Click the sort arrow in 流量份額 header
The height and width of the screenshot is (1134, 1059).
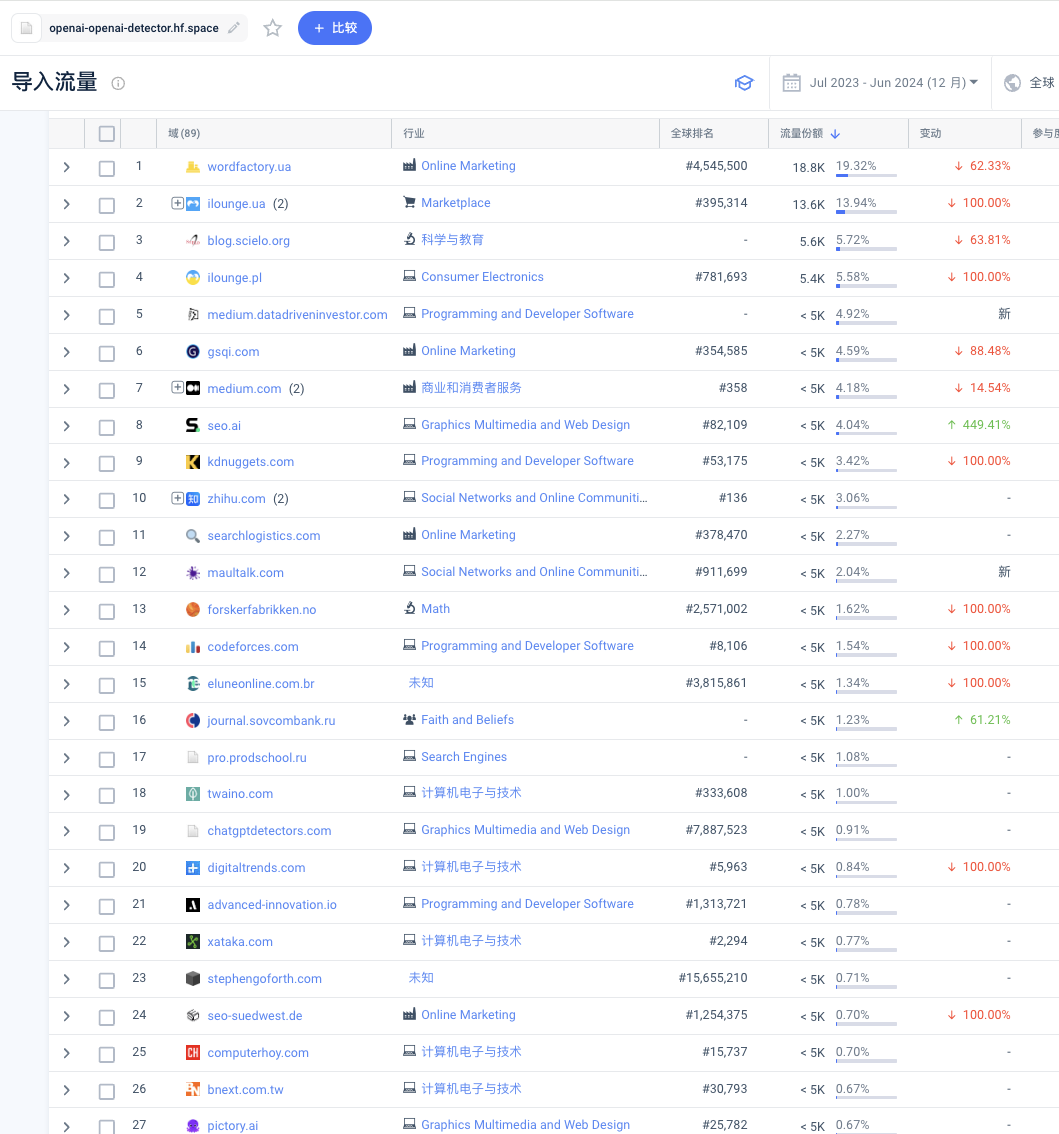tap(835, 134)
